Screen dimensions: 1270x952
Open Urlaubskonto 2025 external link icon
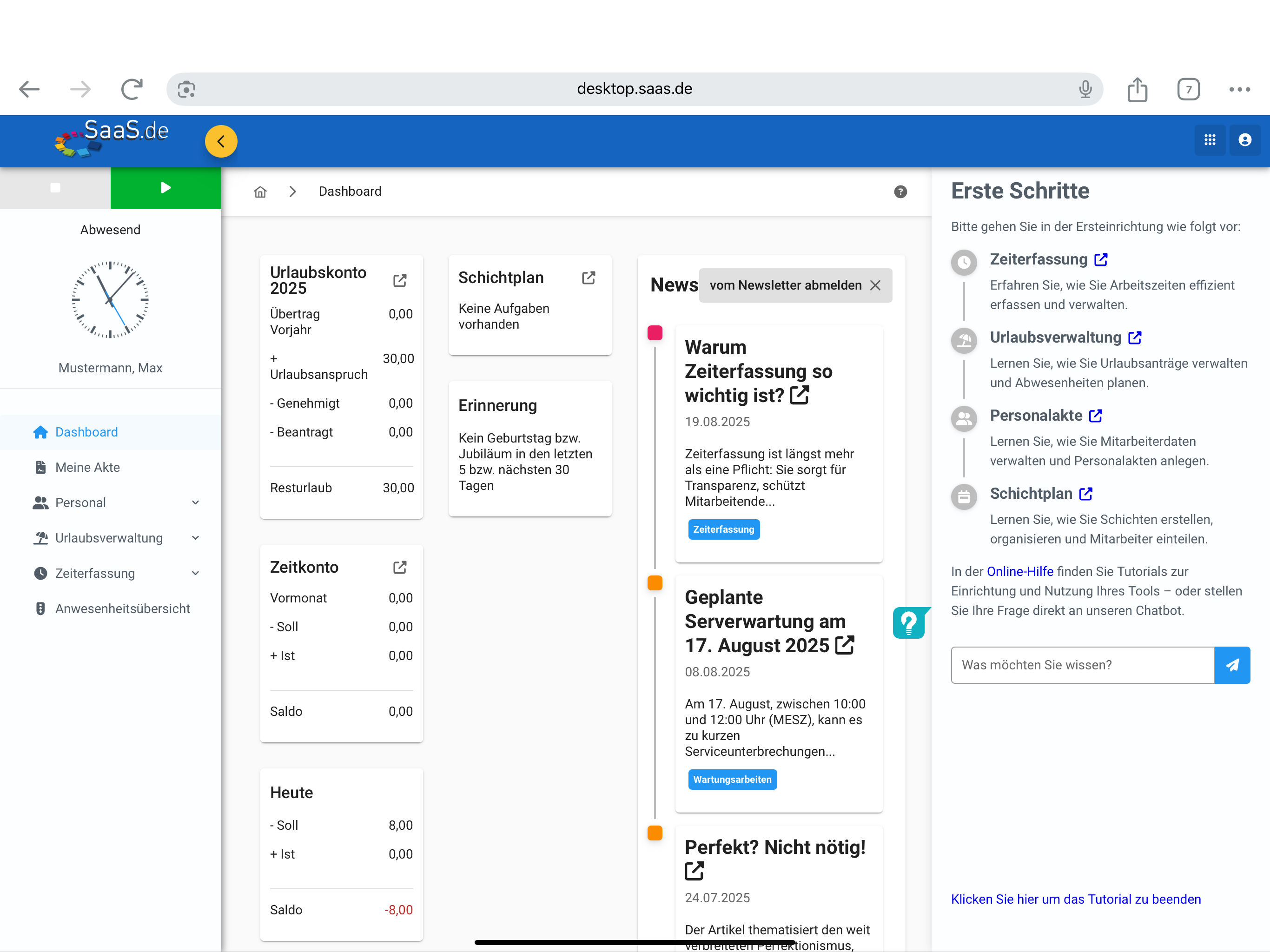click(x=400, y=280)
